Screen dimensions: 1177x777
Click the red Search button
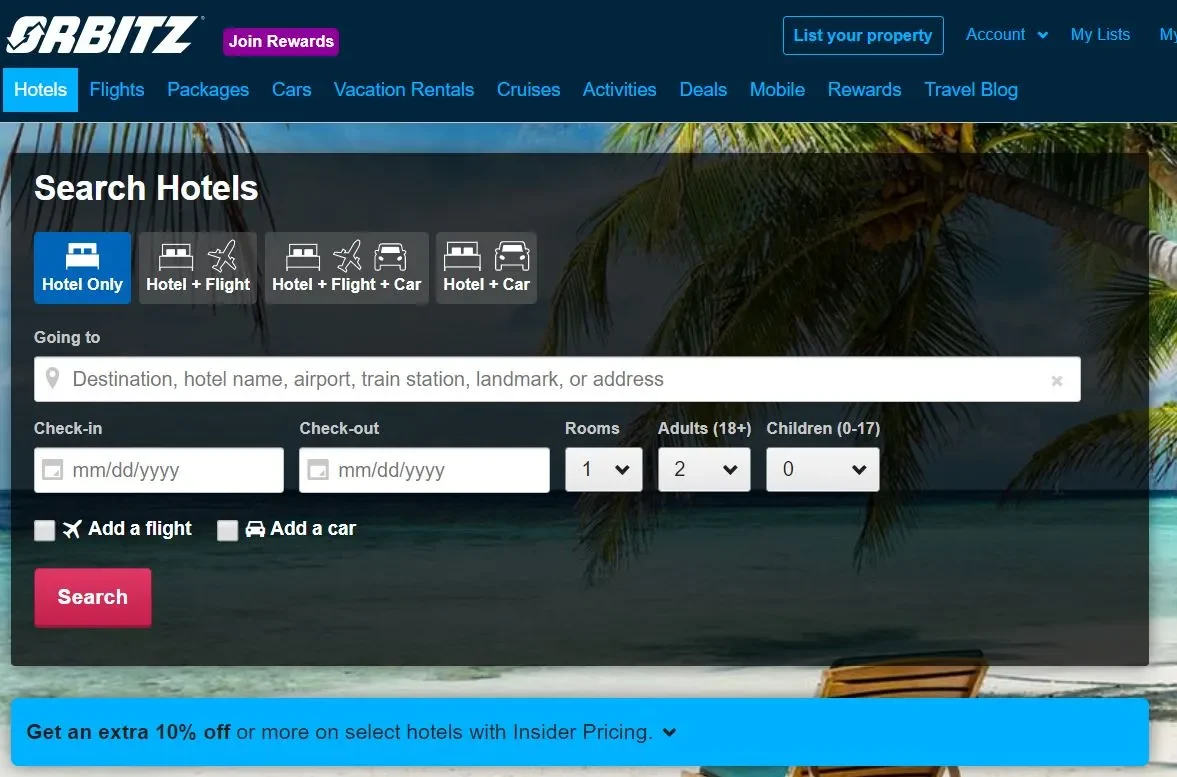click(x=93, y=597)
